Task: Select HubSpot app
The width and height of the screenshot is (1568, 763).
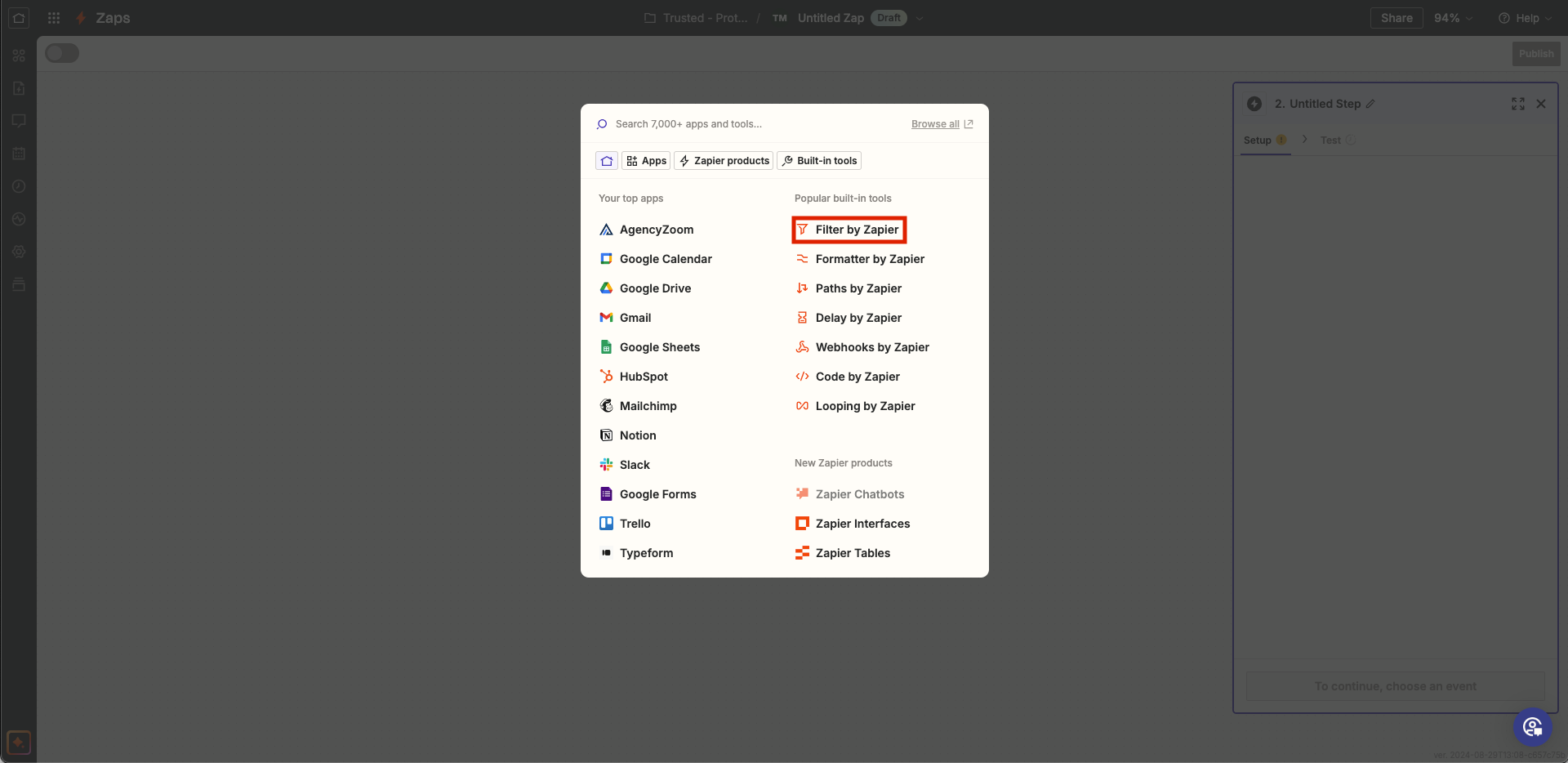Action: [643, 377]
